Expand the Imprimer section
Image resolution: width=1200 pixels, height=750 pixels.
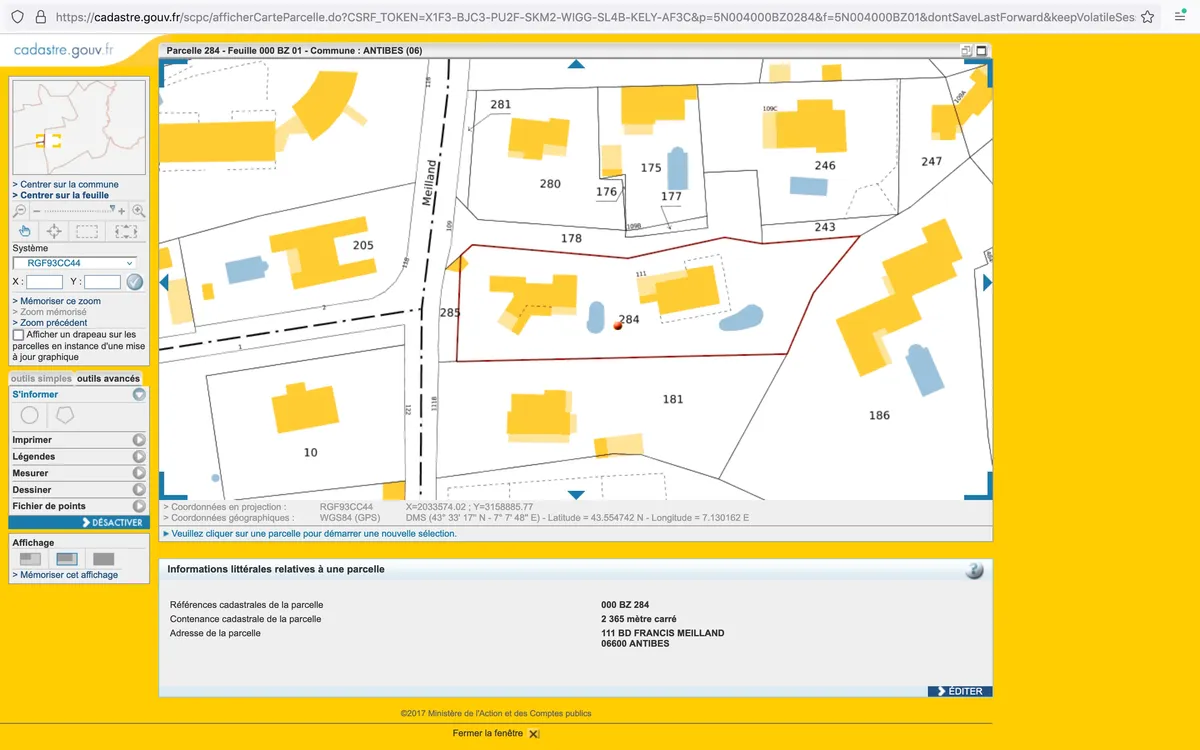pyautogui.click(x=139, y=440)
